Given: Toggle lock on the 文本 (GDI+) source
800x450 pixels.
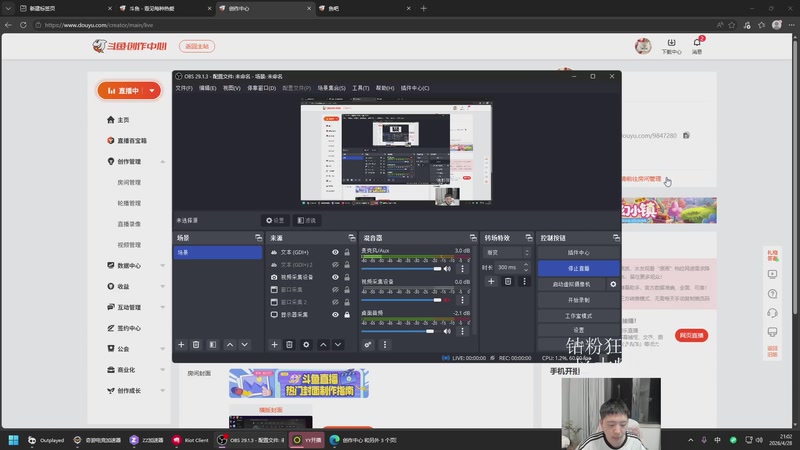Looking at the screenshot, I should (x=347, y=252).
